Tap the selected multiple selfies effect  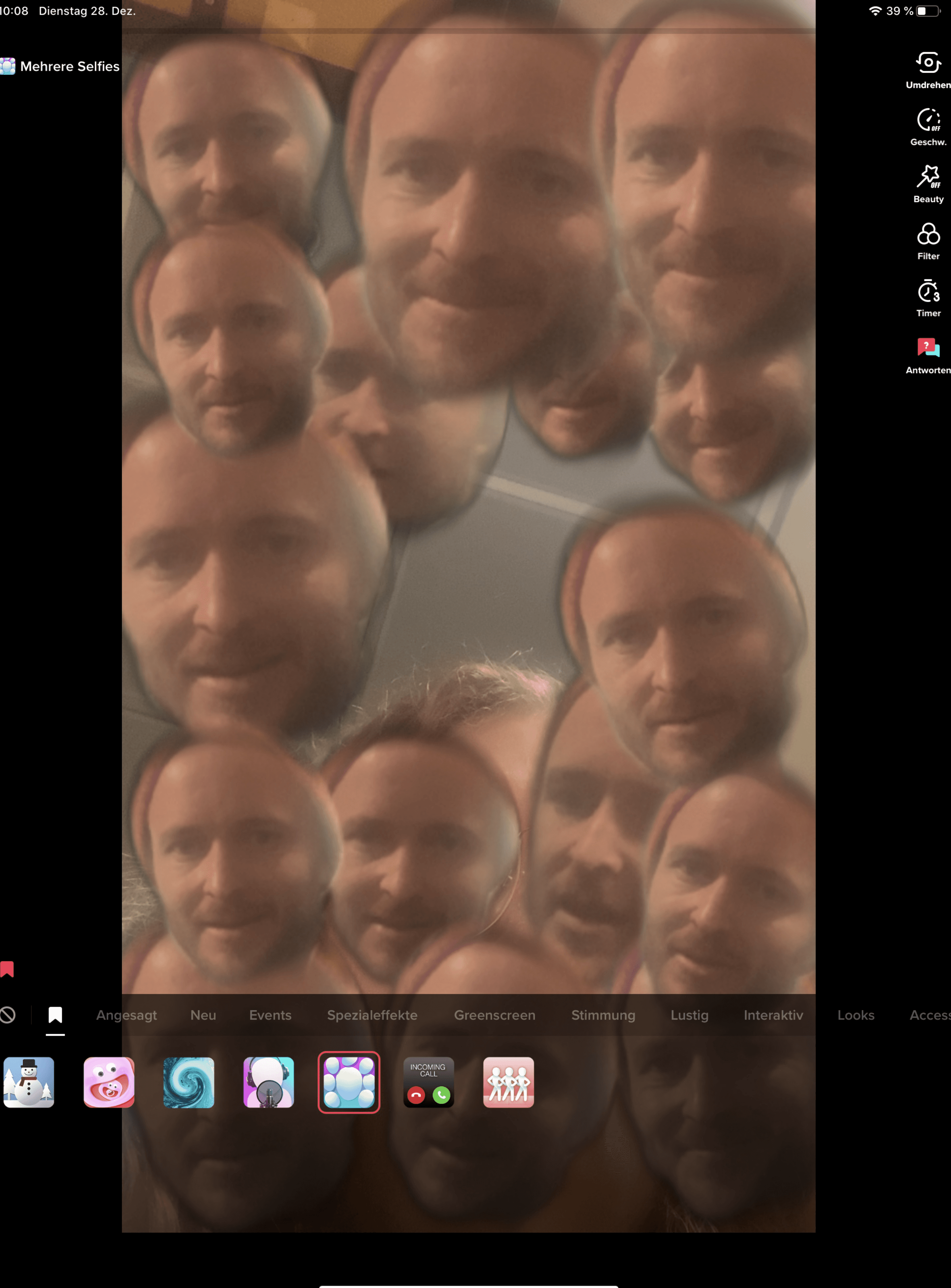tap(349, 1082)
